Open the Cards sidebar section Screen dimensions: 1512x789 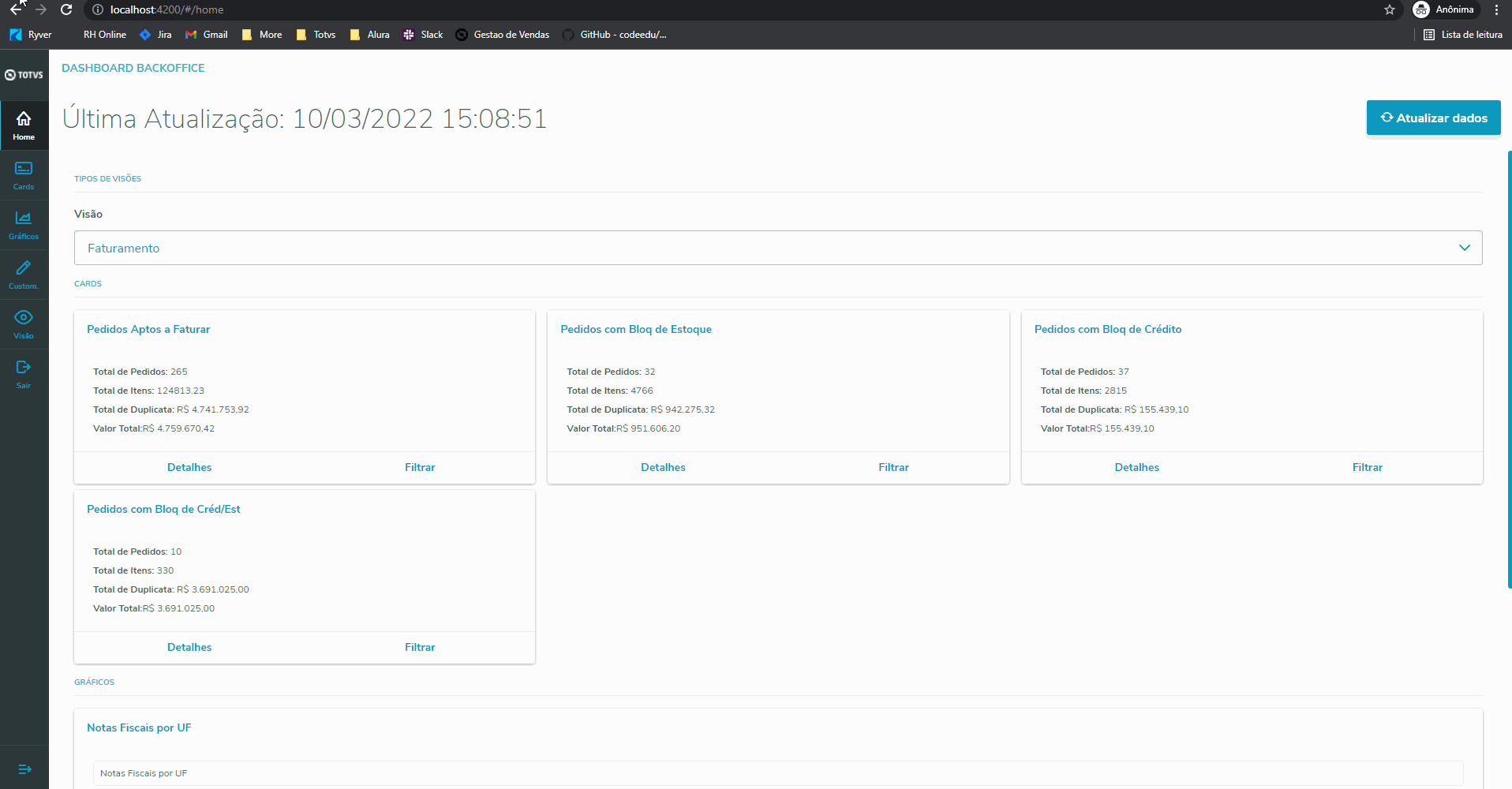coord(24,175)
